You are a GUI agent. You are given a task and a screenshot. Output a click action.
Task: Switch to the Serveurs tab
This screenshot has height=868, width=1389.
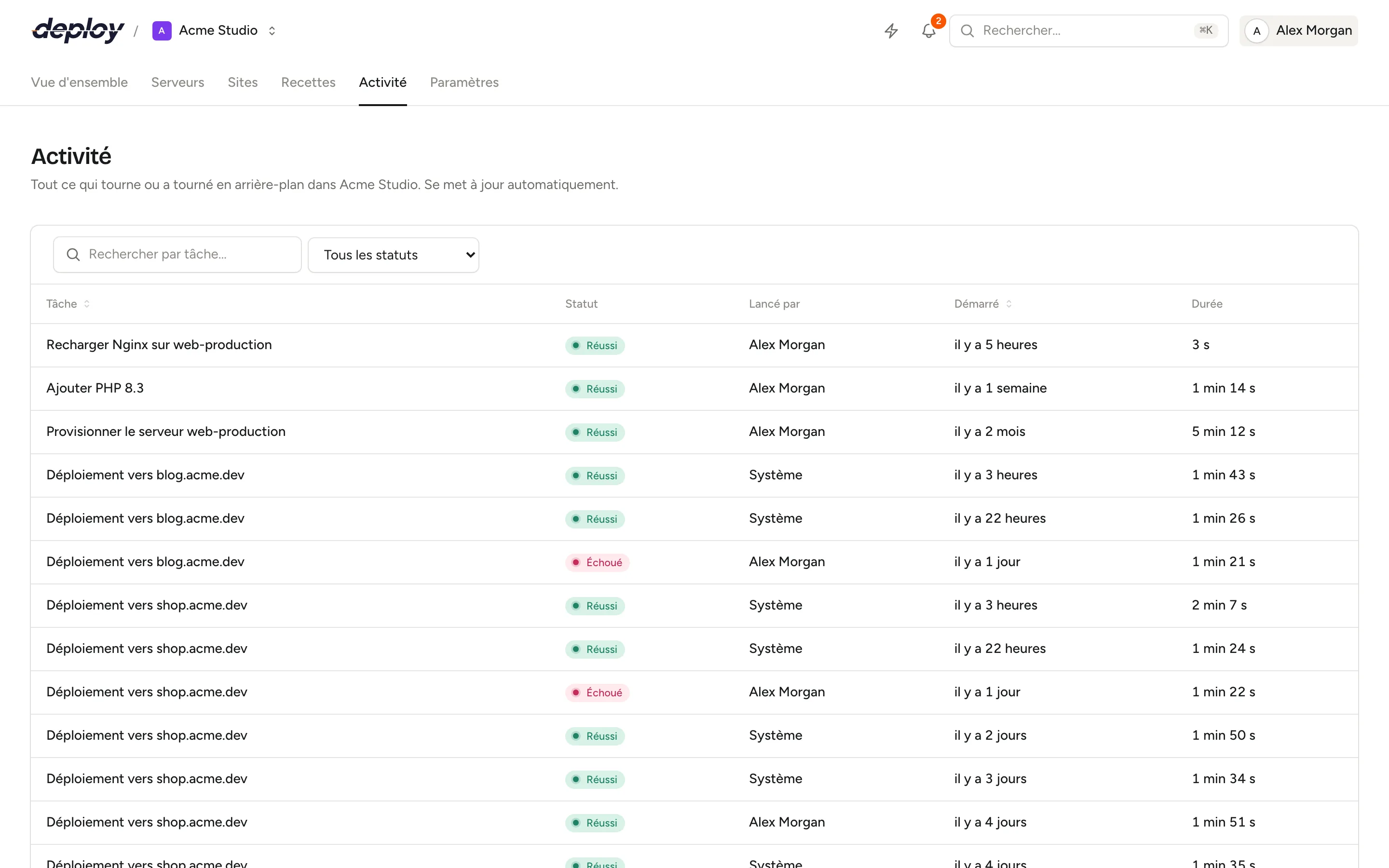(x=177, y=82)
